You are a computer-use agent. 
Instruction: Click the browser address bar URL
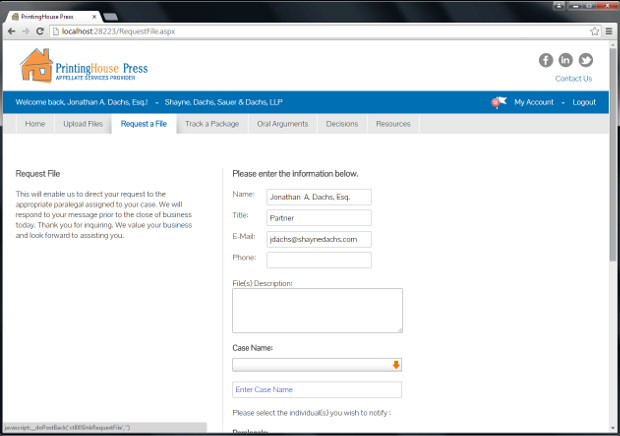point(119,31)
